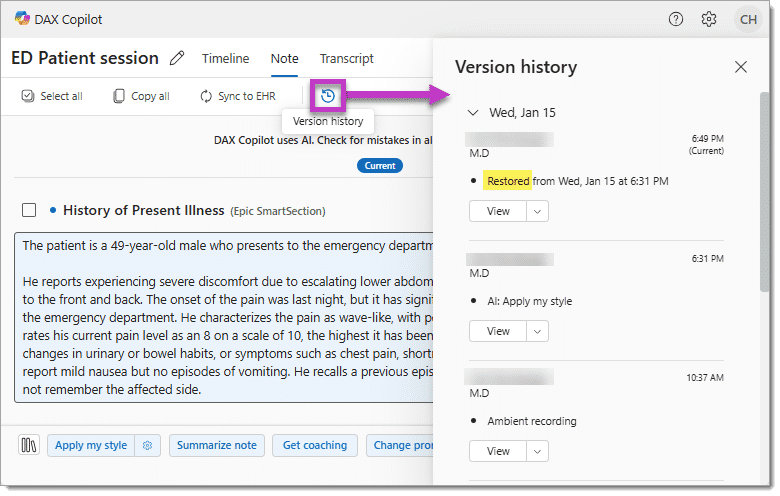Click the History of Present Illness heading
Image resolution: width=780 pixels, height=496 pixels.
[144, 210]
